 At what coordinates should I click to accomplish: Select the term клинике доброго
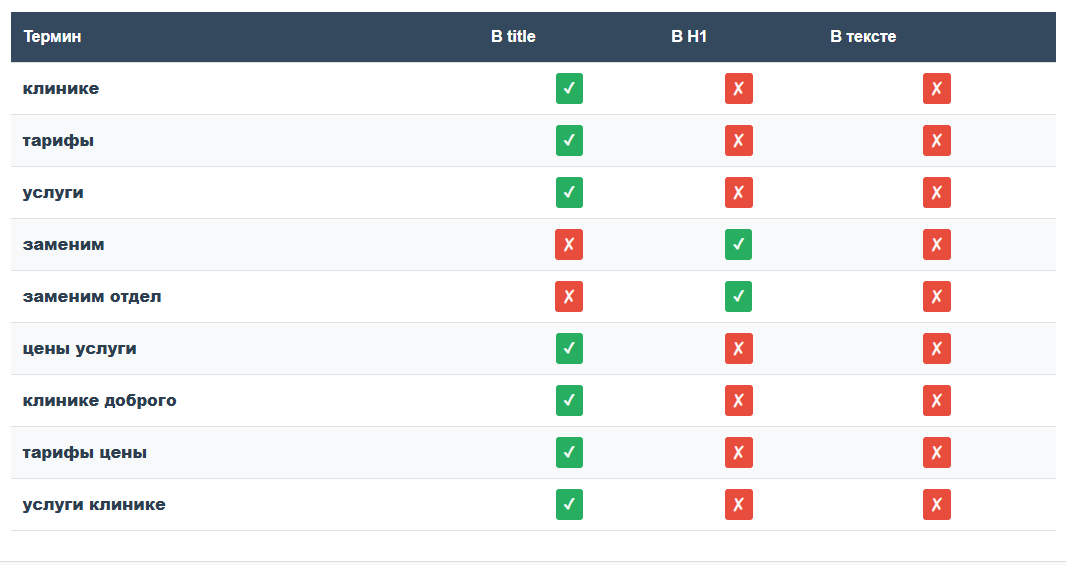click(99, 400)
